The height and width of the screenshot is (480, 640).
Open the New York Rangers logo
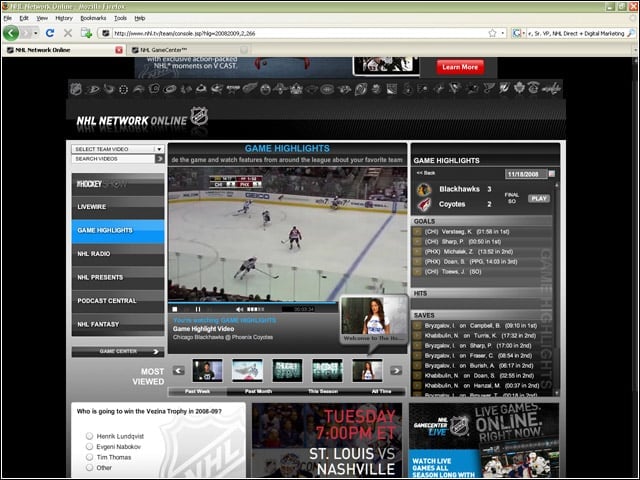(392, 89)
